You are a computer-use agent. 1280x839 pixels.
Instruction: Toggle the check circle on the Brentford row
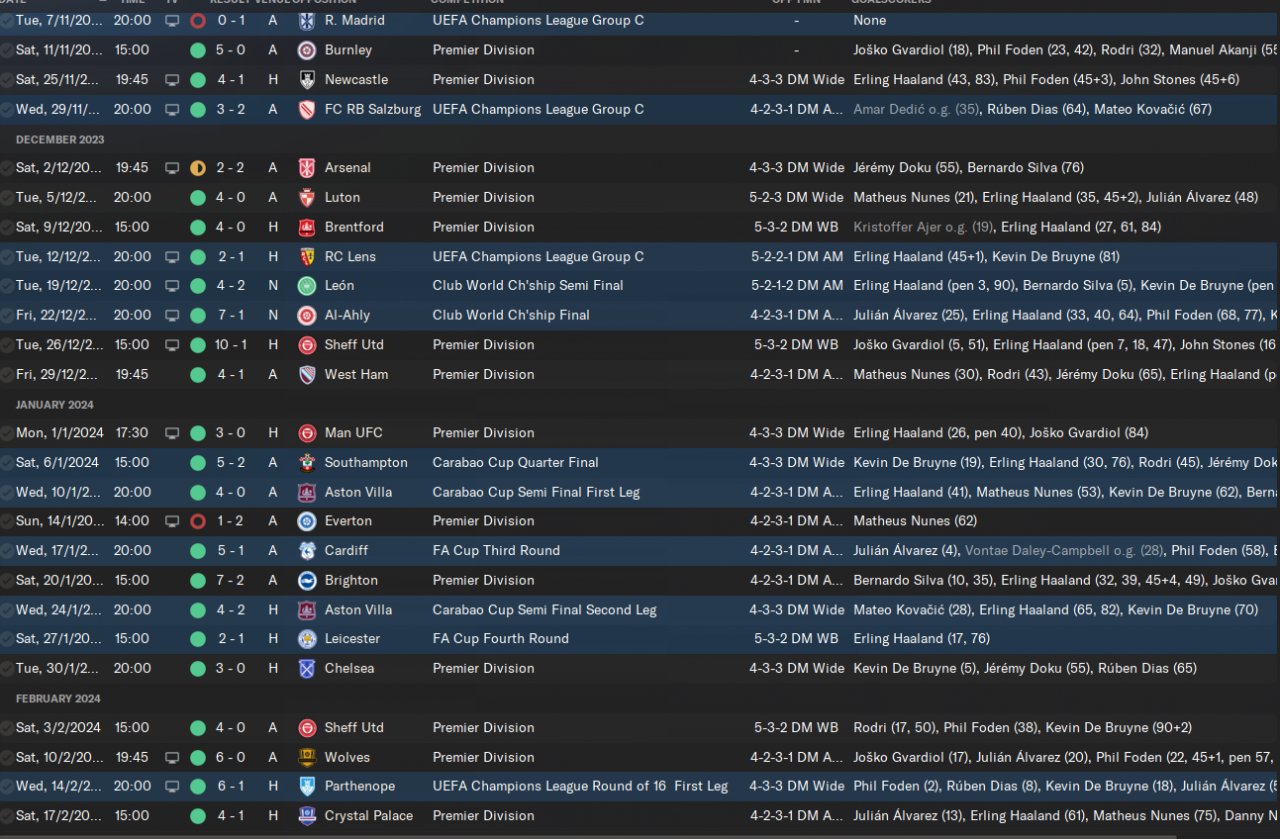click(x=7, y=227)
